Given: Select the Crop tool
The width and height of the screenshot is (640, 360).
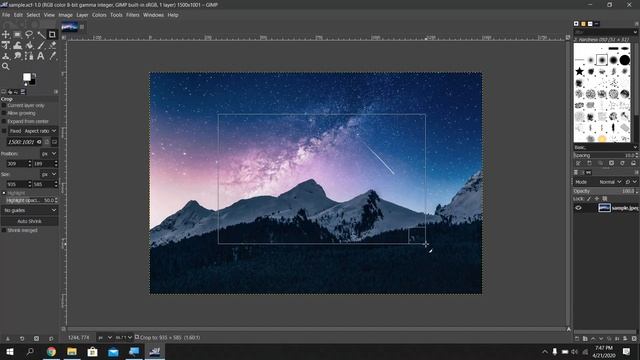Looking at the screenshot, I should coord(52,35).
